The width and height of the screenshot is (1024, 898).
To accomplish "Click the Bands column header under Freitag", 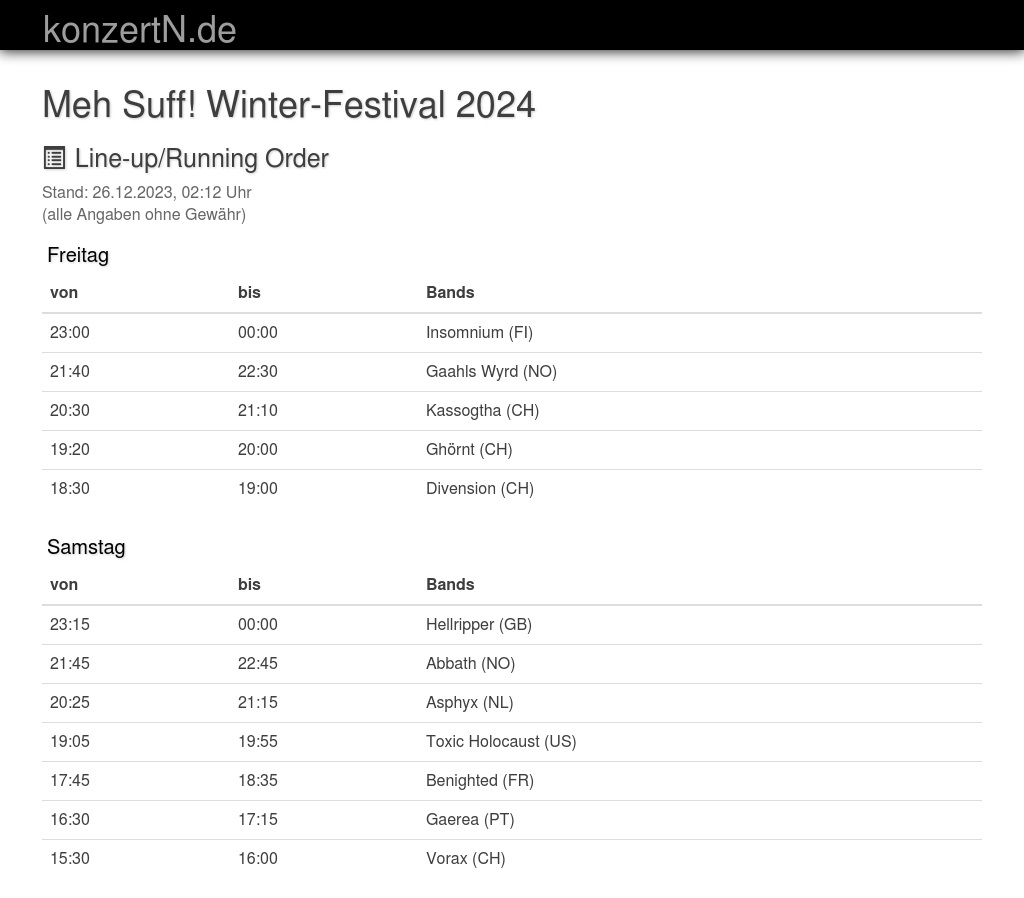I will tap(450, 292).
